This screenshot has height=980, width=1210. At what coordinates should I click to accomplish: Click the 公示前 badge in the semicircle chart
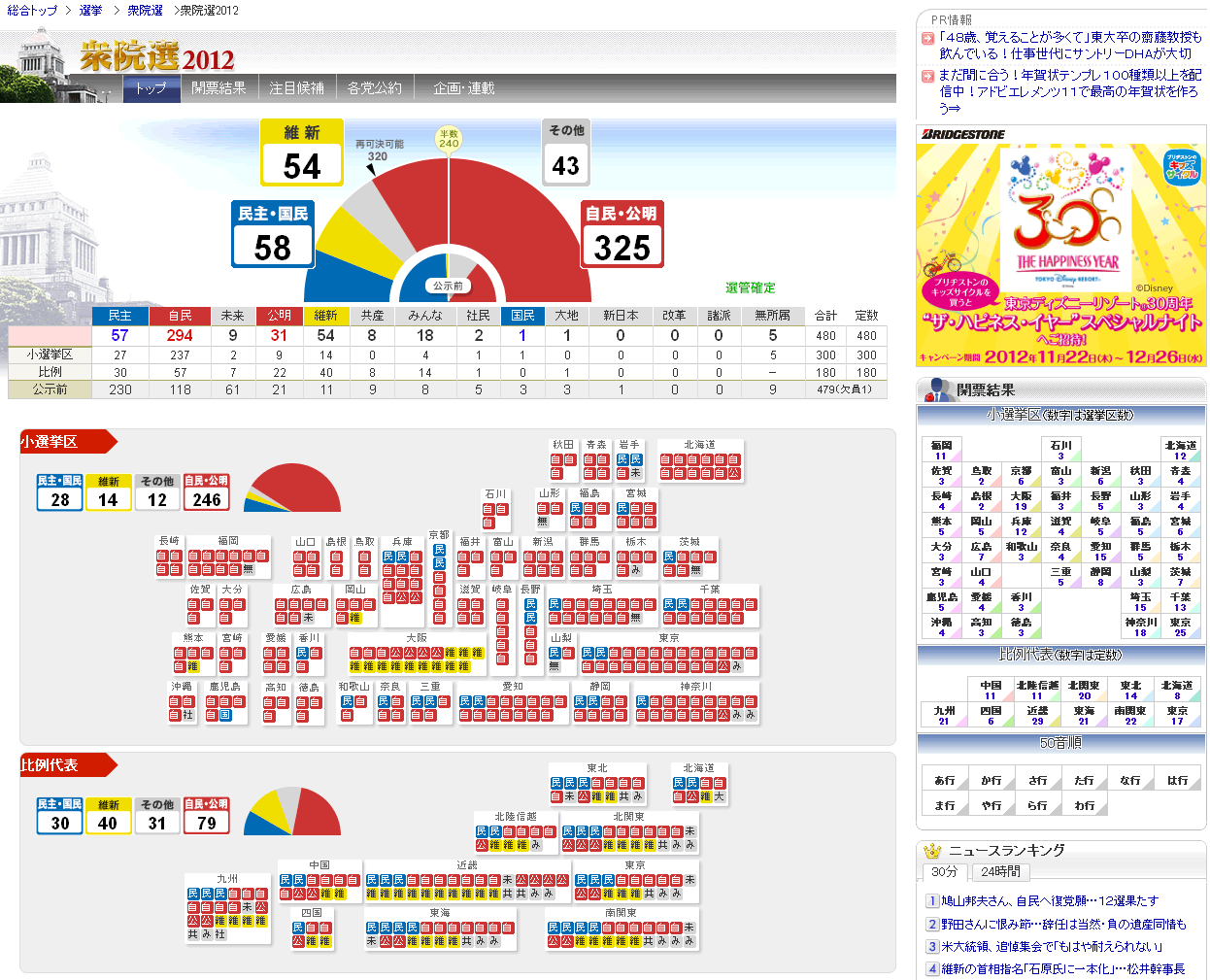click(x=449, y=286)
